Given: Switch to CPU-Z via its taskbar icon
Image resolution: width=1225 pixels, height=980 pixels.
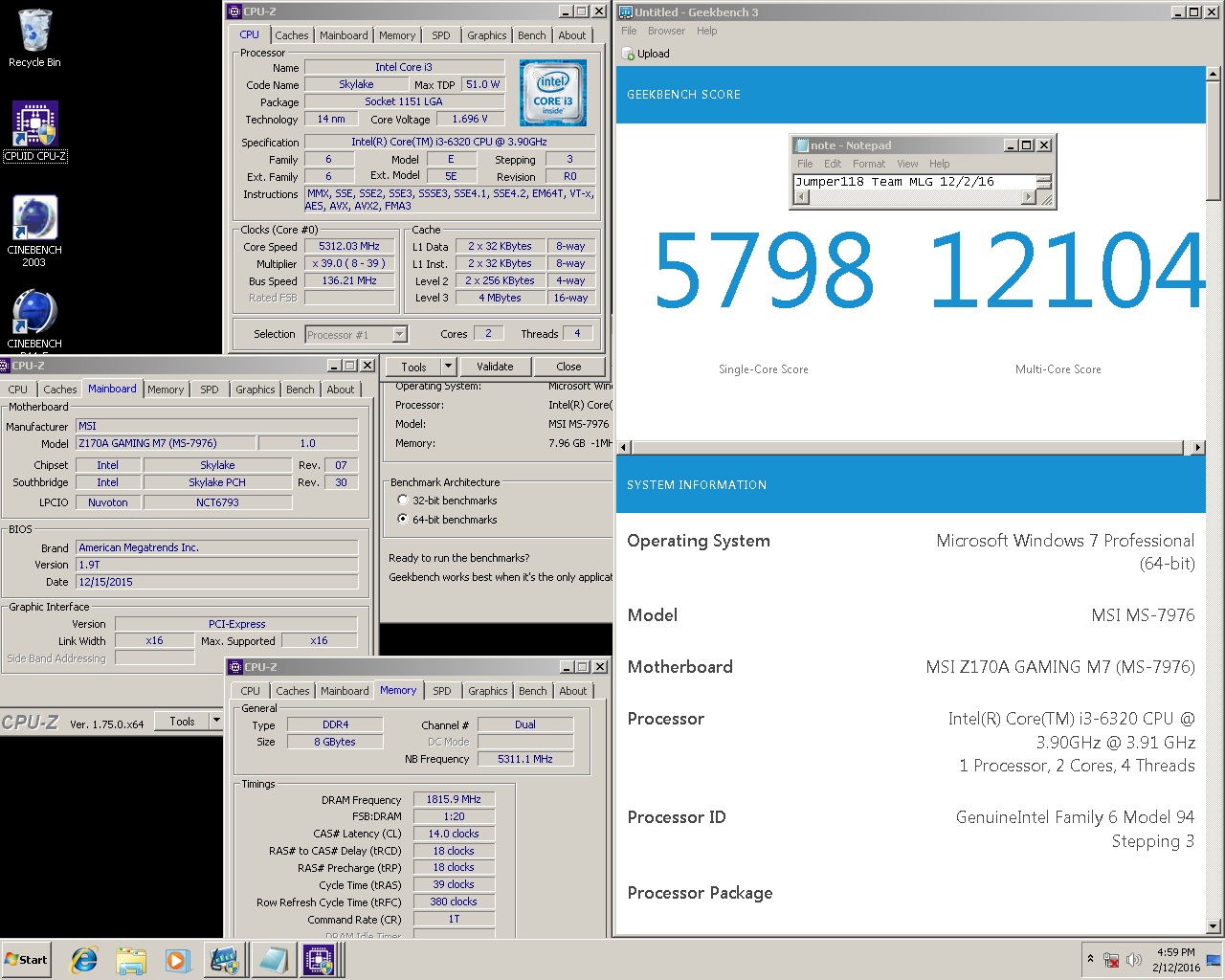Looking at the screenshot, I should [318, 960].
